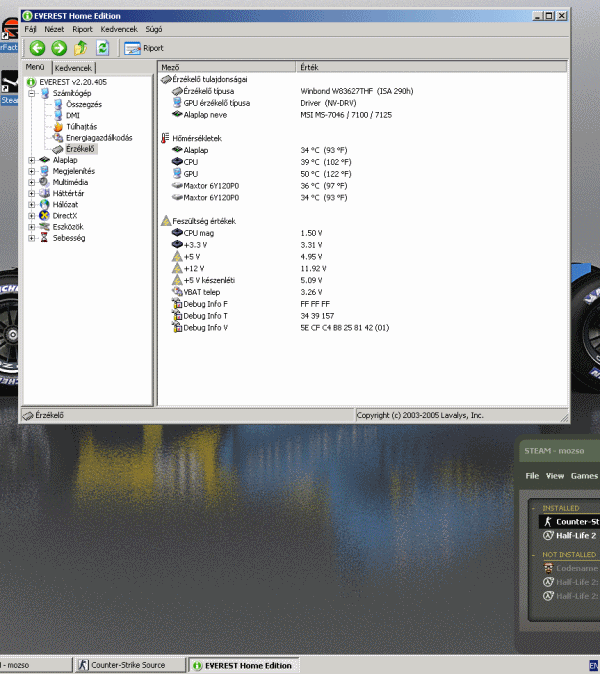Viewport: 600px width, 674px height.
Task: Expand the Sebesség tree node
Action: click(x=31, y=238)
